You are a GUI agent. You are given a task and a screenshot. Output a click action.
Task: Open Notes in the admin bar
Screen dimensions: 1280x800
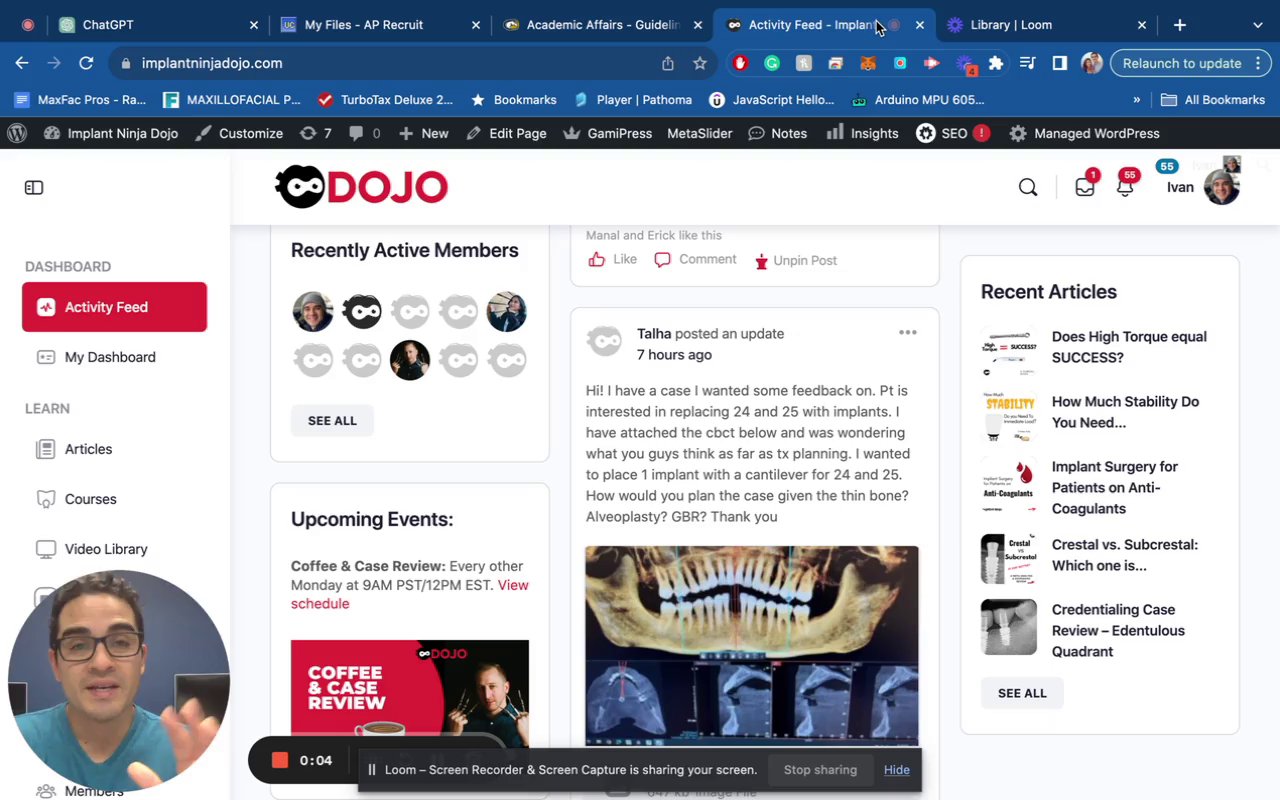pyautogui.click(x=778, y=133)
